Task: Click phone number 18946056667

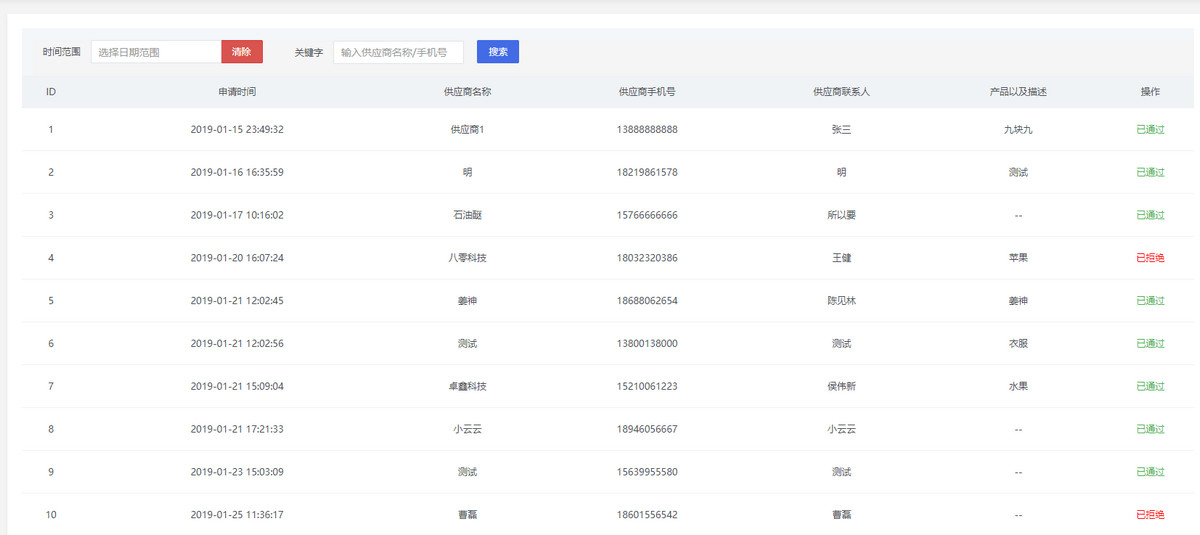Action: pyautogui.click(x=647, y=430)
